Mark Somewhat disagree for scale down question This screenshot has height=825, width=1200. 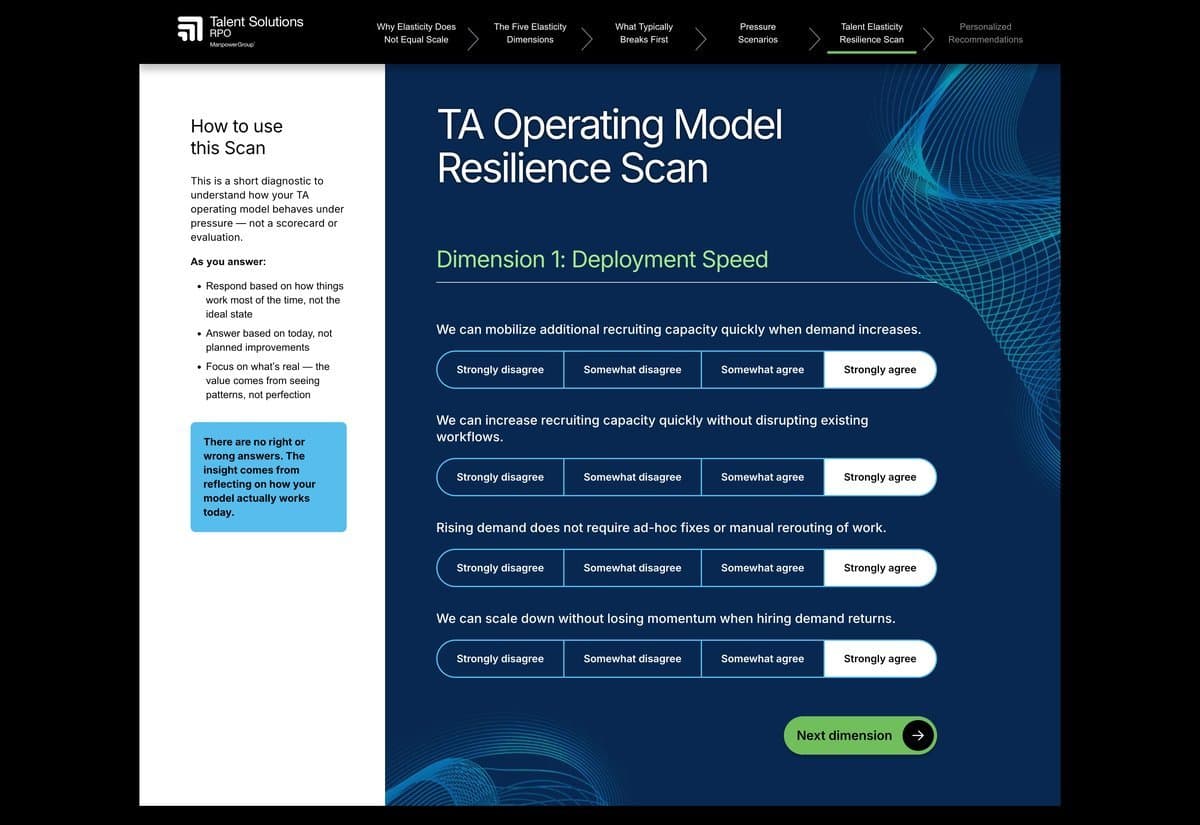click(x=632, y=659)
